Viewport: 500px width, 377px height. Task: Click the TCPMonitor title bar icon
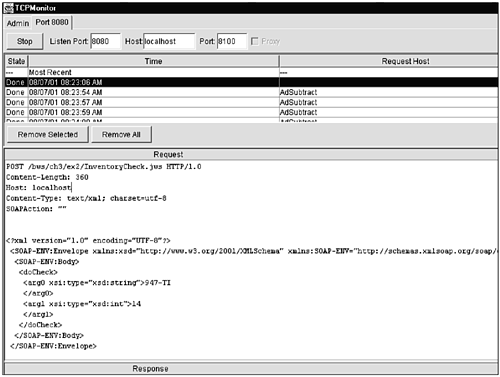[x=8, y=8]
